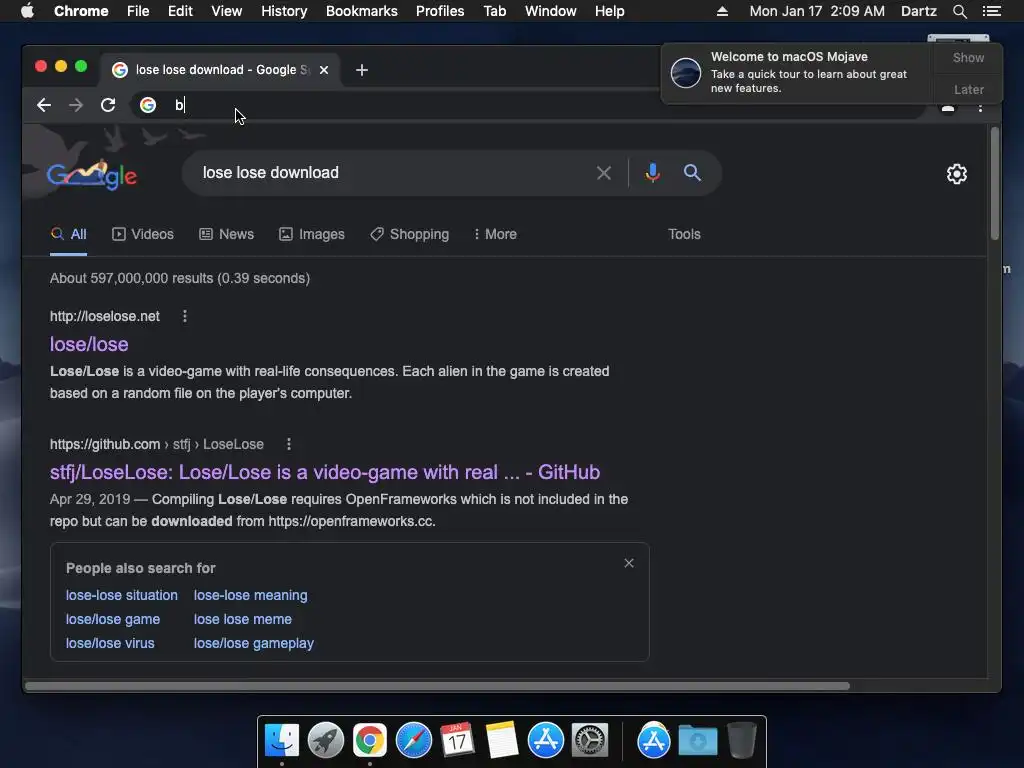This screenshot has height=768, width=1024.
Task: Open options for the loselose.net result
Action: (185, 316)
